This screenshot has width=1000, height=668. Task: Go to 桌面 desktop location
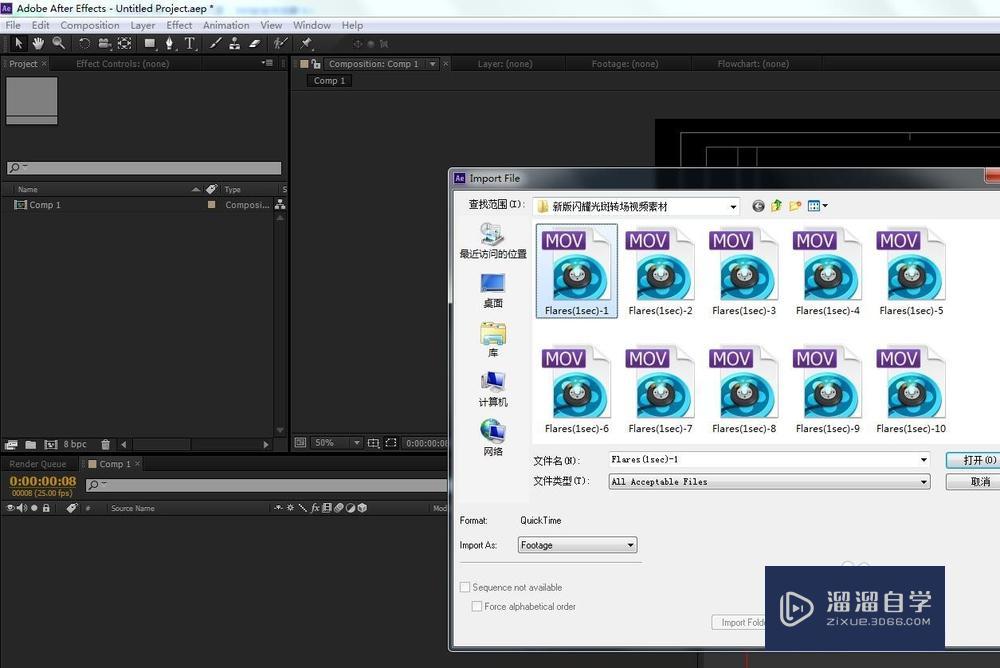tap(493, 290)
